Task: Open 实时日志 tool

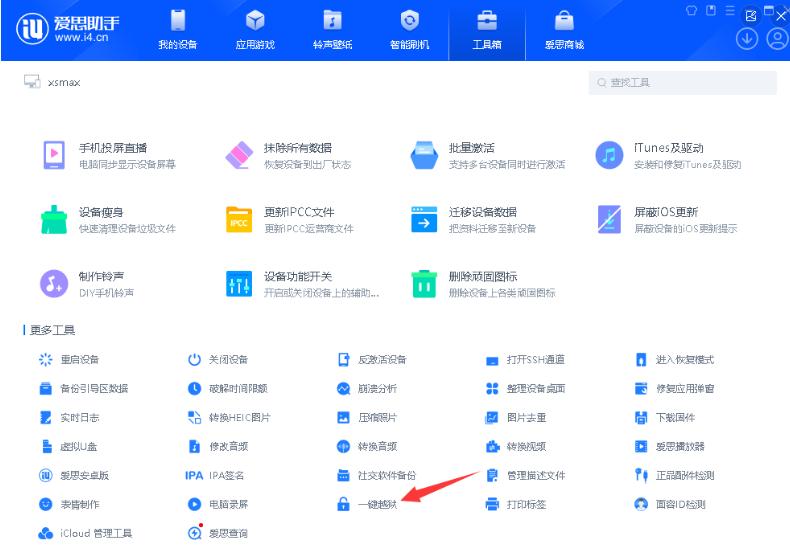Action: (69, 418)
